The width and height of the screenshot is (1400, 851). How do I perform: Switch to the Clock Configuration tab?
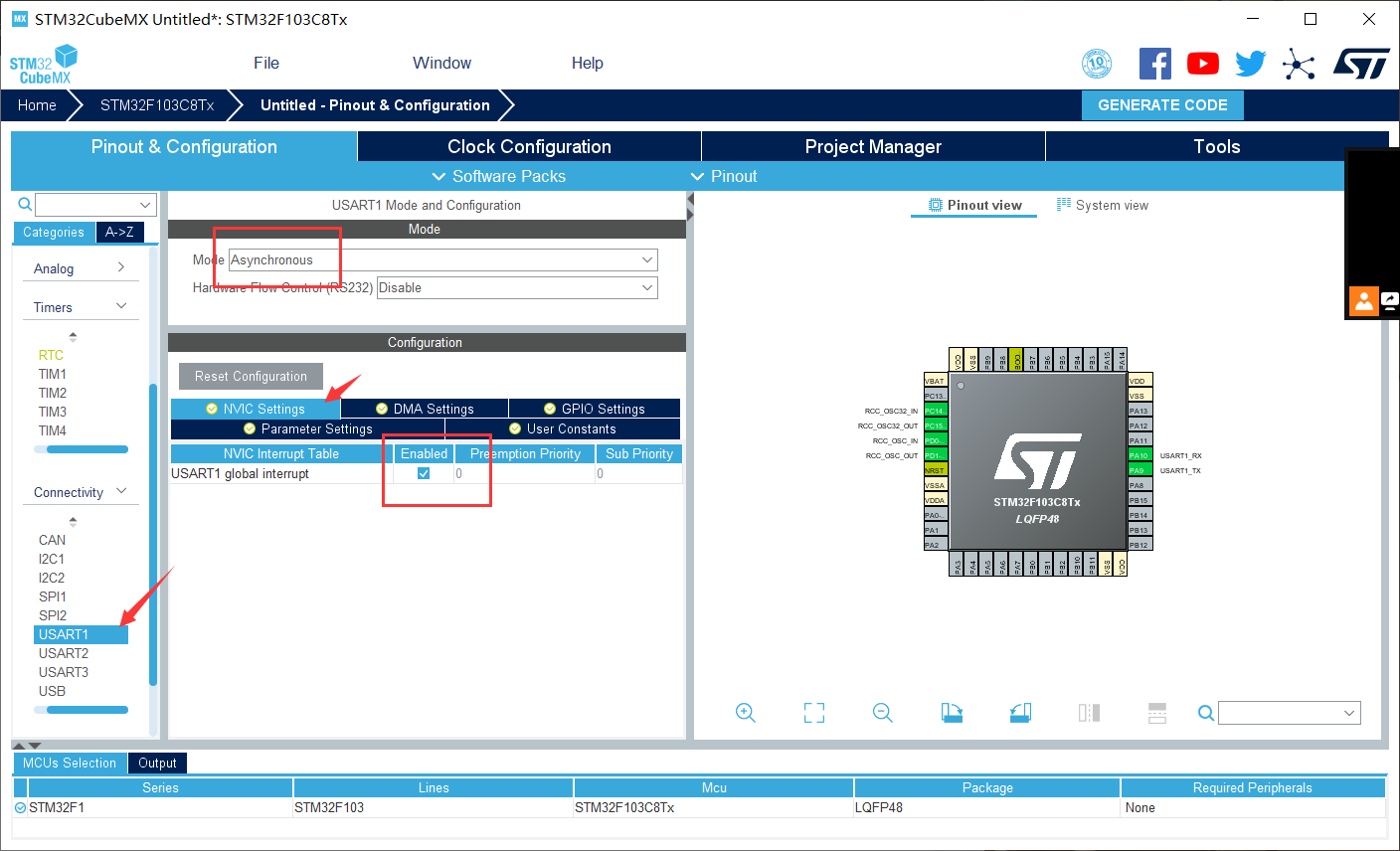[528, 146]
